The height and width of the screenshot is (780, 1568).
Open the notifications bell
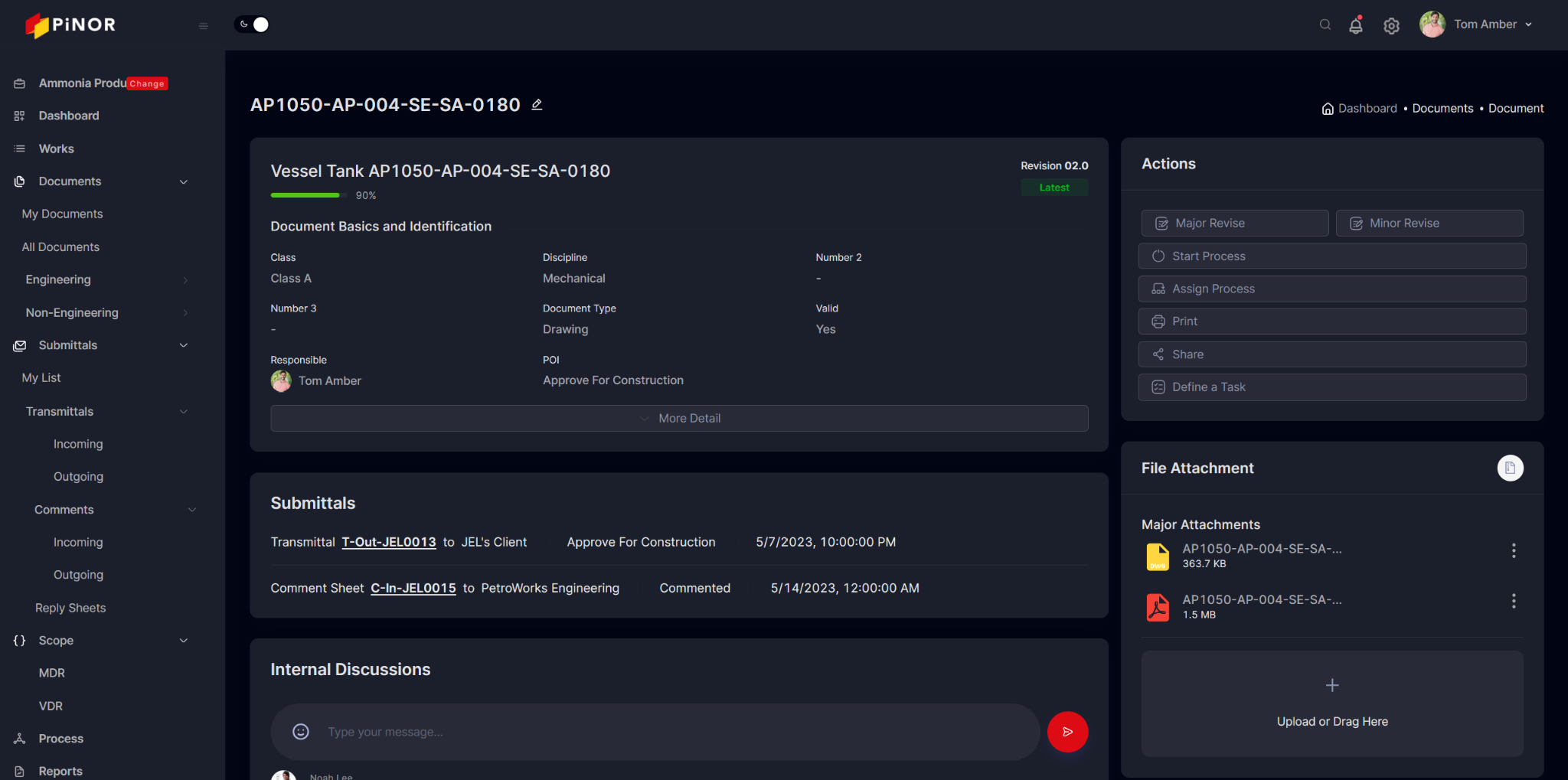point(1356,25)
